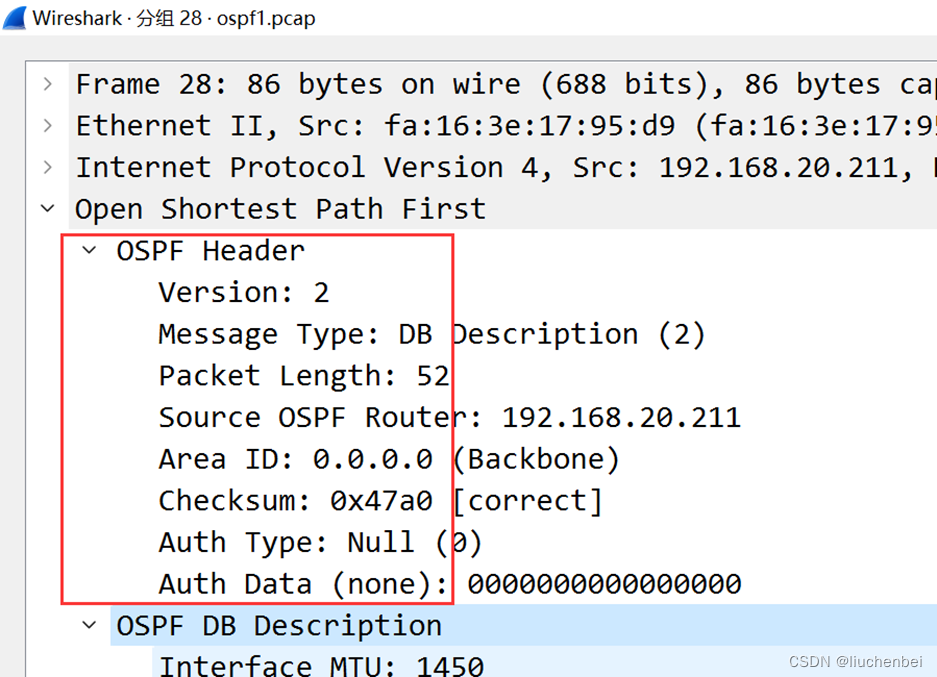Collapse Open Shortest Path First section
This screenshot has height=677, width=937.
pos(46,209)
